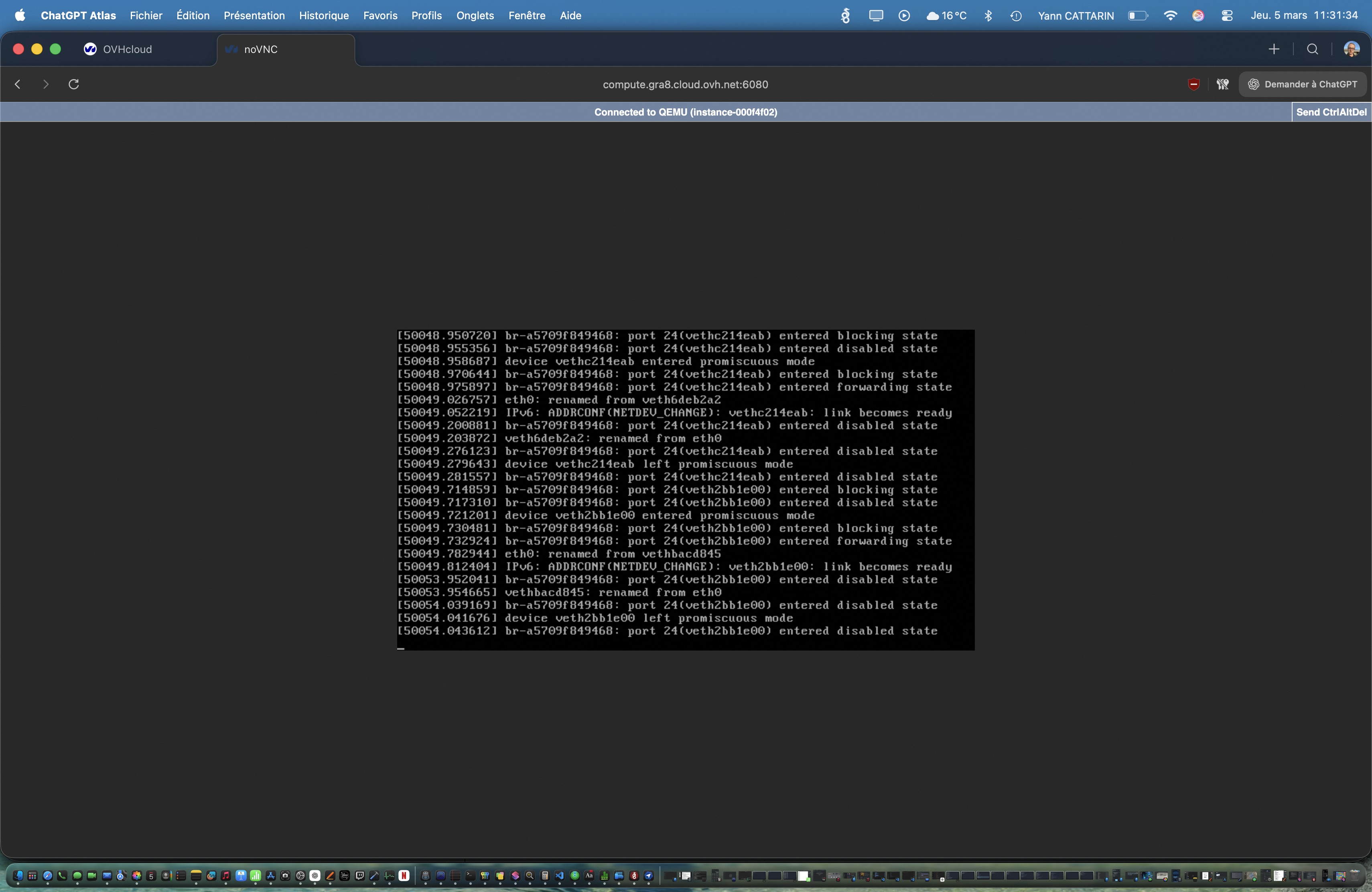Open the Bluetooth status menu icon

988,16
